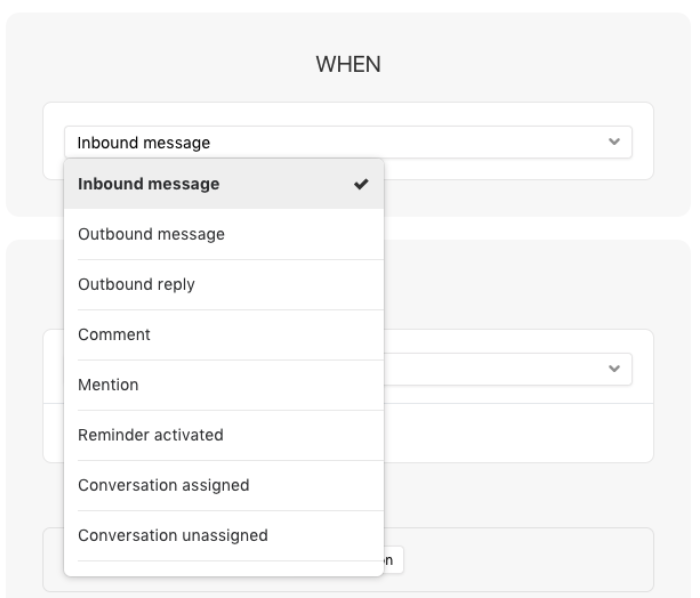The height and width of the screenshot is (598, 700).
Task: Choose Outbound message from the list
Action: [x=224, y=234]
